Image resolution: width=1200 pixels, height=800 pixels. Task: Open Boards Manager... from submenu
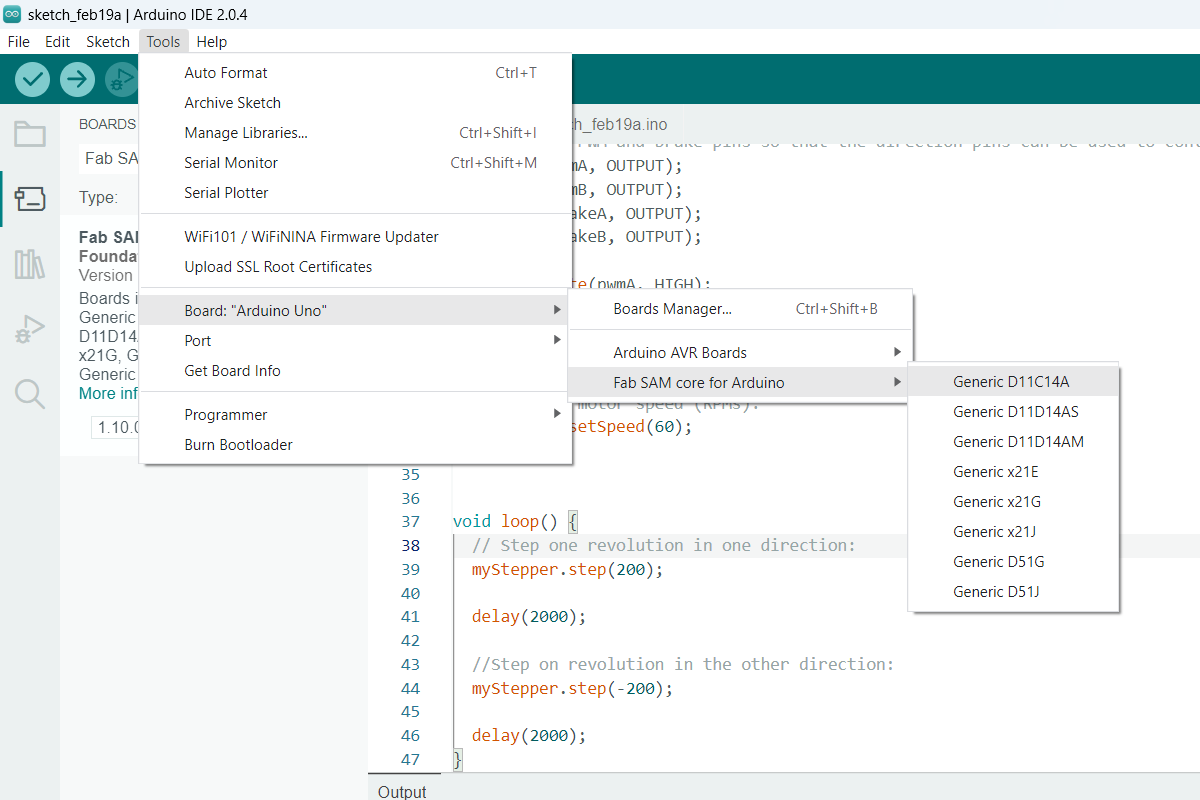click(x=673, y=309)
